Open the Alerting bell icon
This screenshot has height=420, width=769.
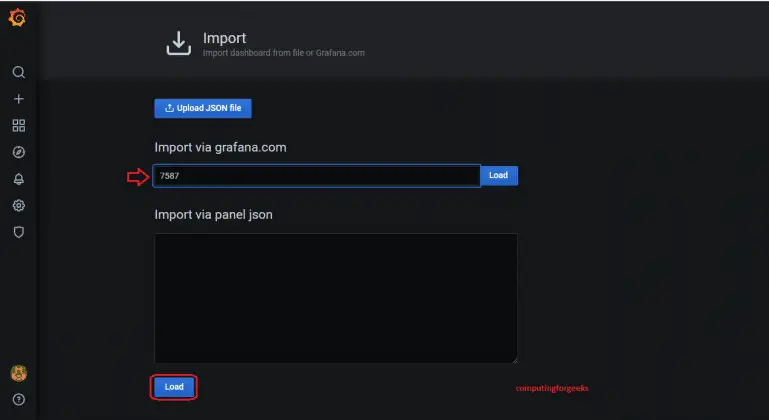18,179
